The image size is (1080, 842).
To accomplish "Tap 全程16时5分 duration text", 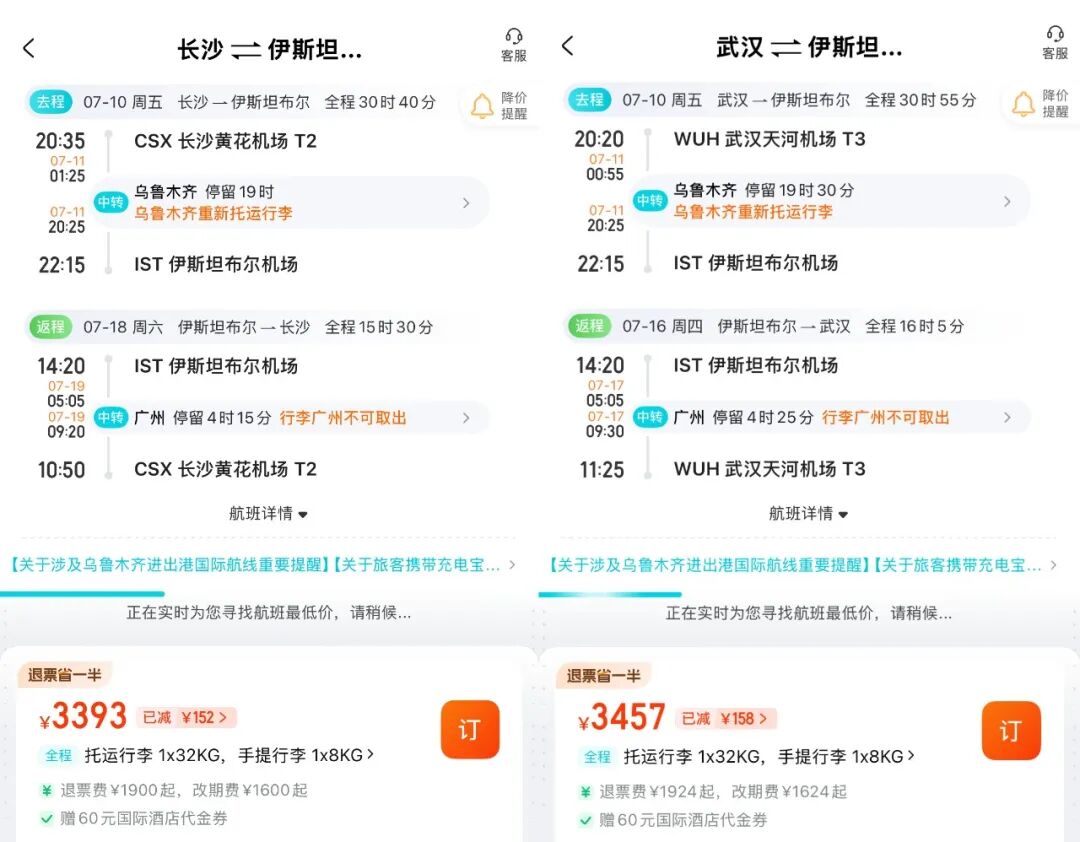I will point(915,326).
